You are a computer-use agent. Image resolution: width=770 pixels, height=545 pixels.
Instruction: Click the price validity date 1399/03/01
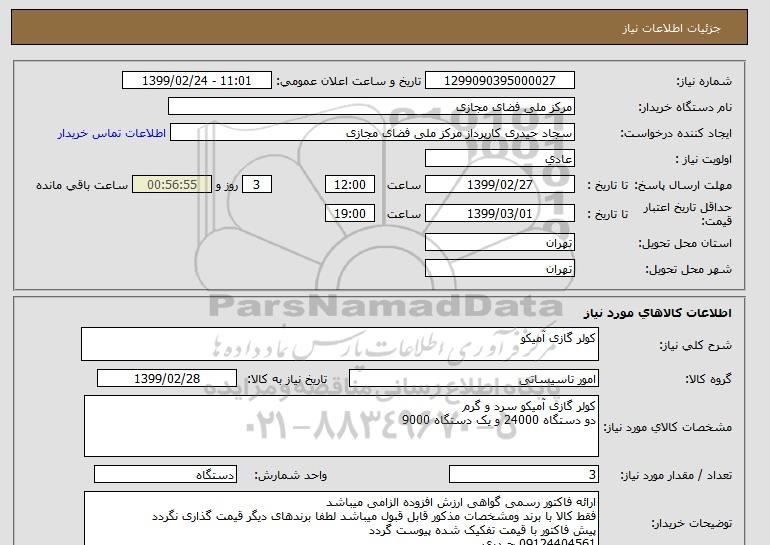499,214
